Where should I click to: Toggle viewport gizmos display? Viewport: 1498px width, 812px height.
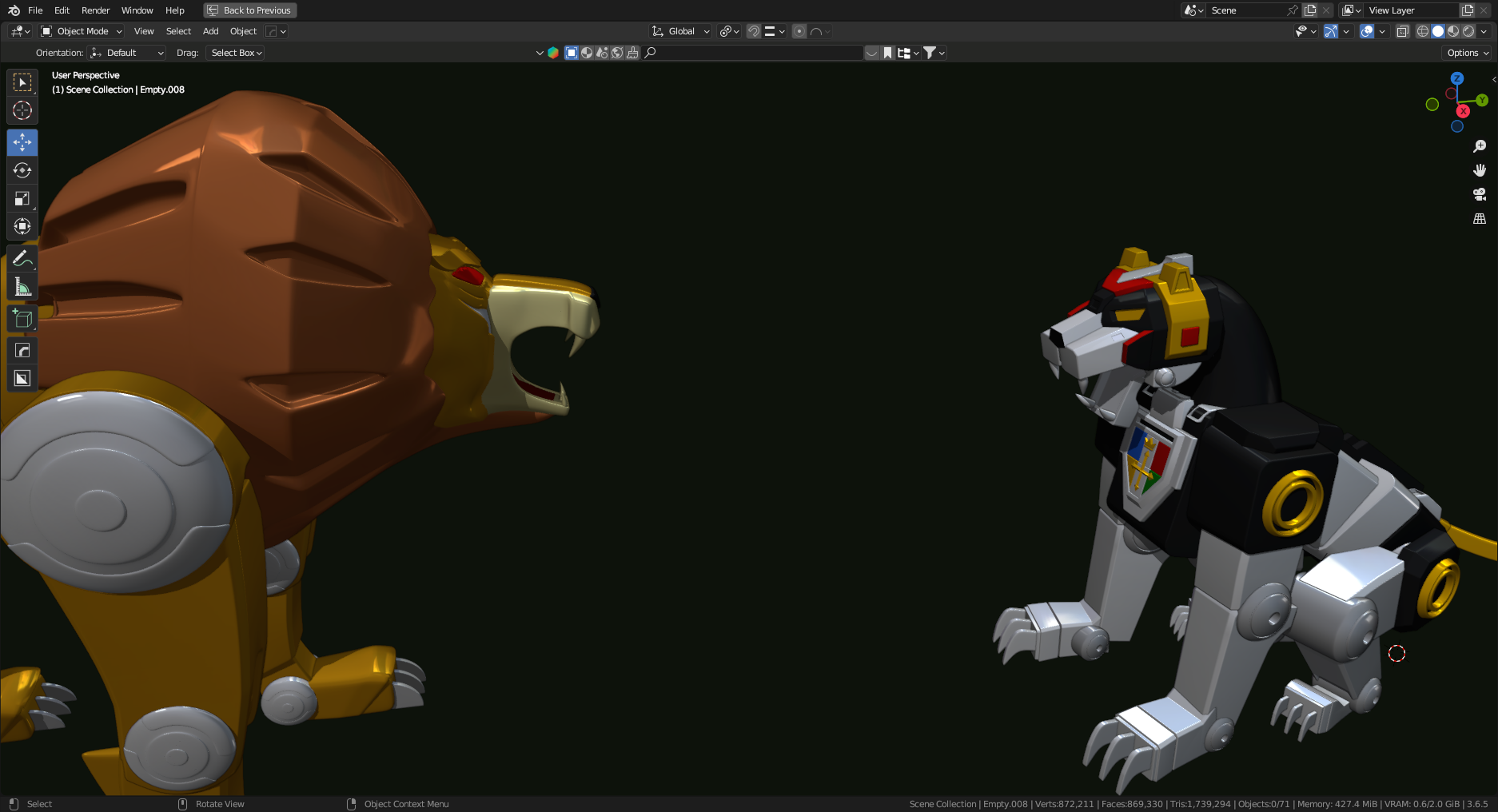pos(1330,31)
